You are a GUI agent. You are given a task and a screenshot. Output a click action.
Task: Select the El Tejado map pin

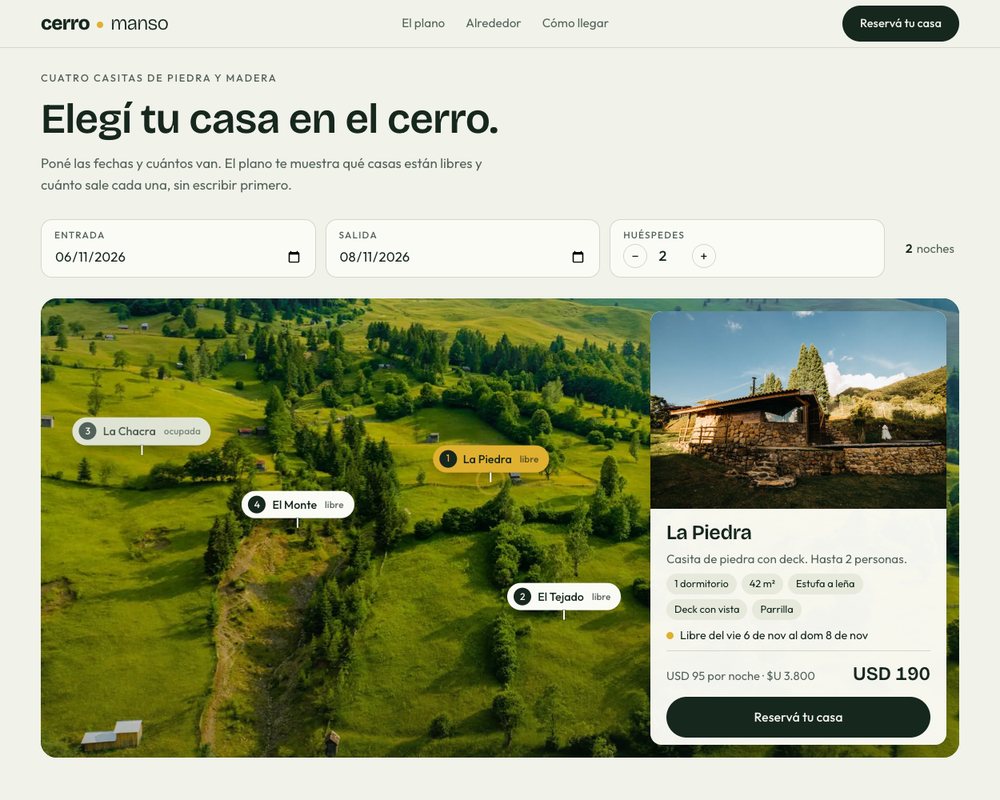click(564, 596)
